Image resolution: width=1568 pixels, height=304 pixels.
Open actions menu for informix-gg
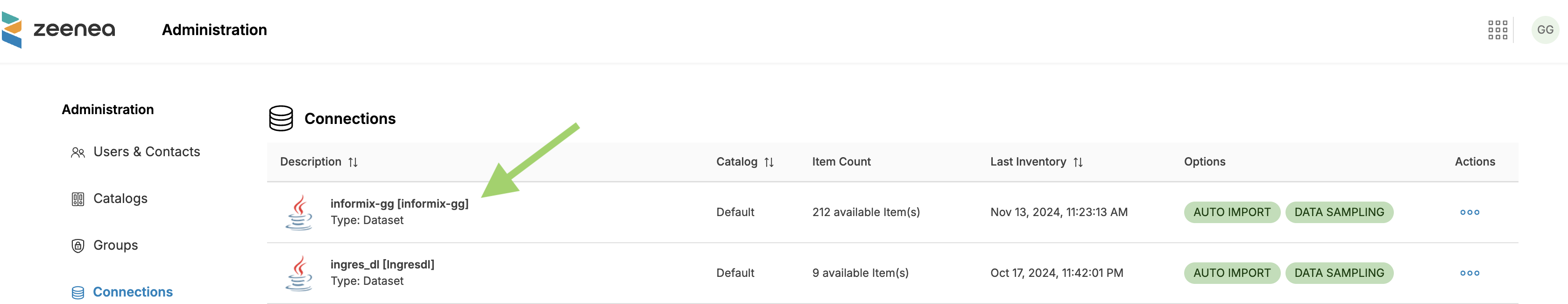coord(1469,212)
